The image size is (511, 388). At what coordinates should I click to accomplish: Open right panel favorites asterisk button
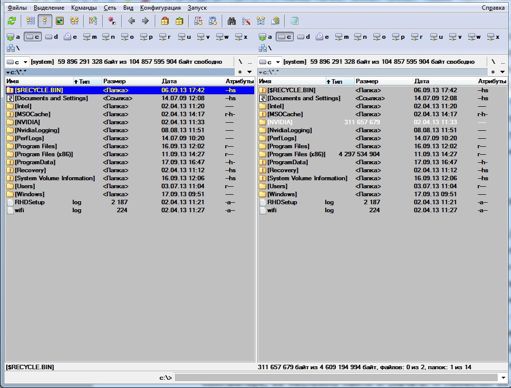[x=493, y=72]
